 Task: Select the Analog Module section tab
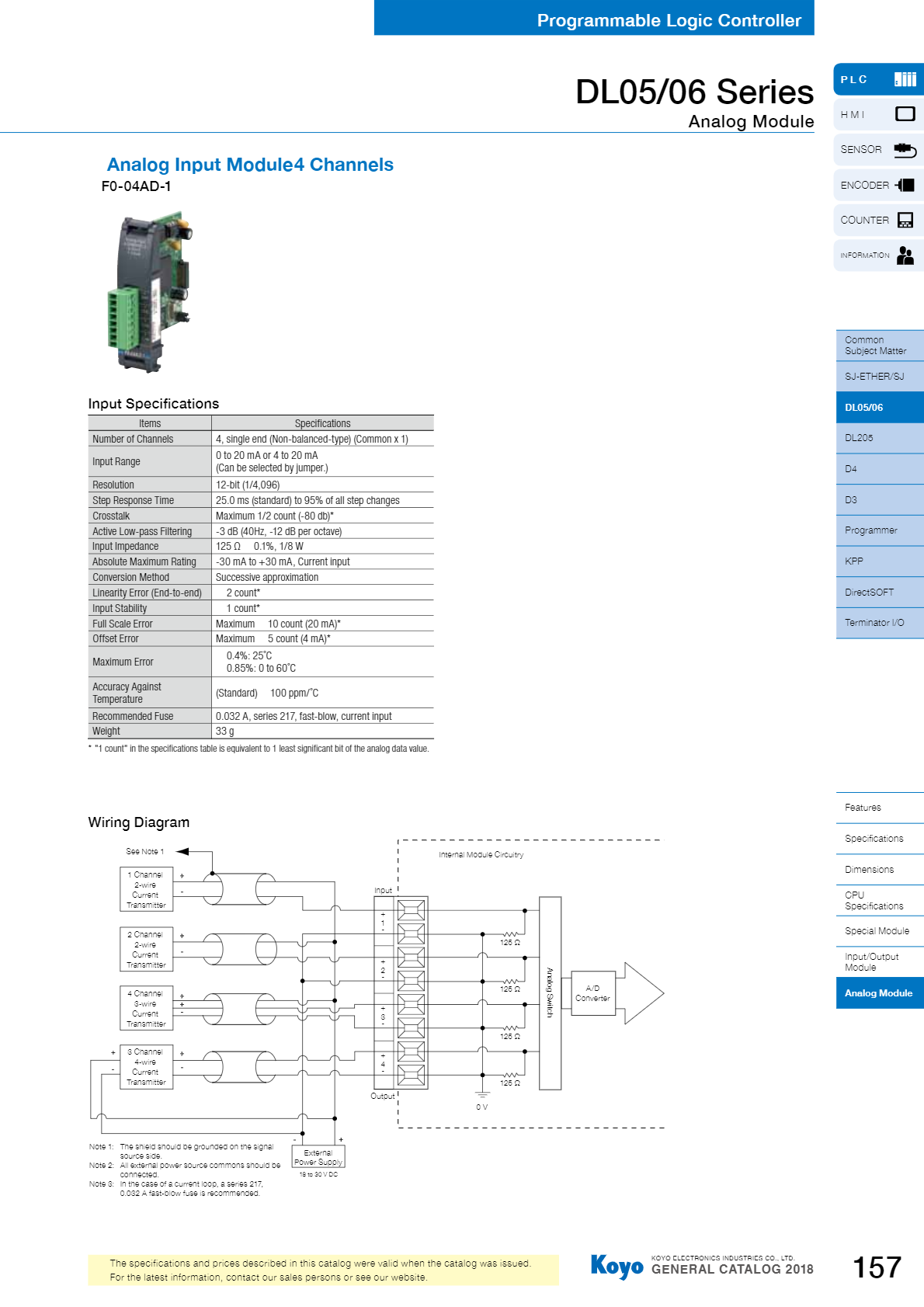880,993
